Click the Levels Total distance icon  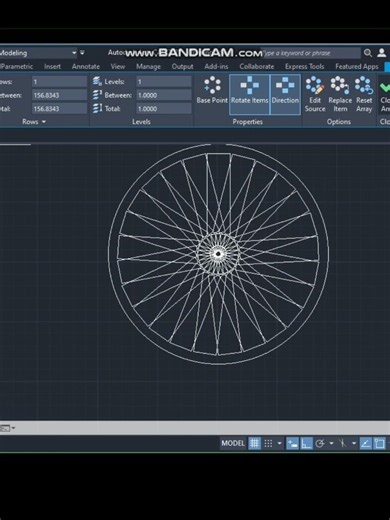(x=97, y=108)
